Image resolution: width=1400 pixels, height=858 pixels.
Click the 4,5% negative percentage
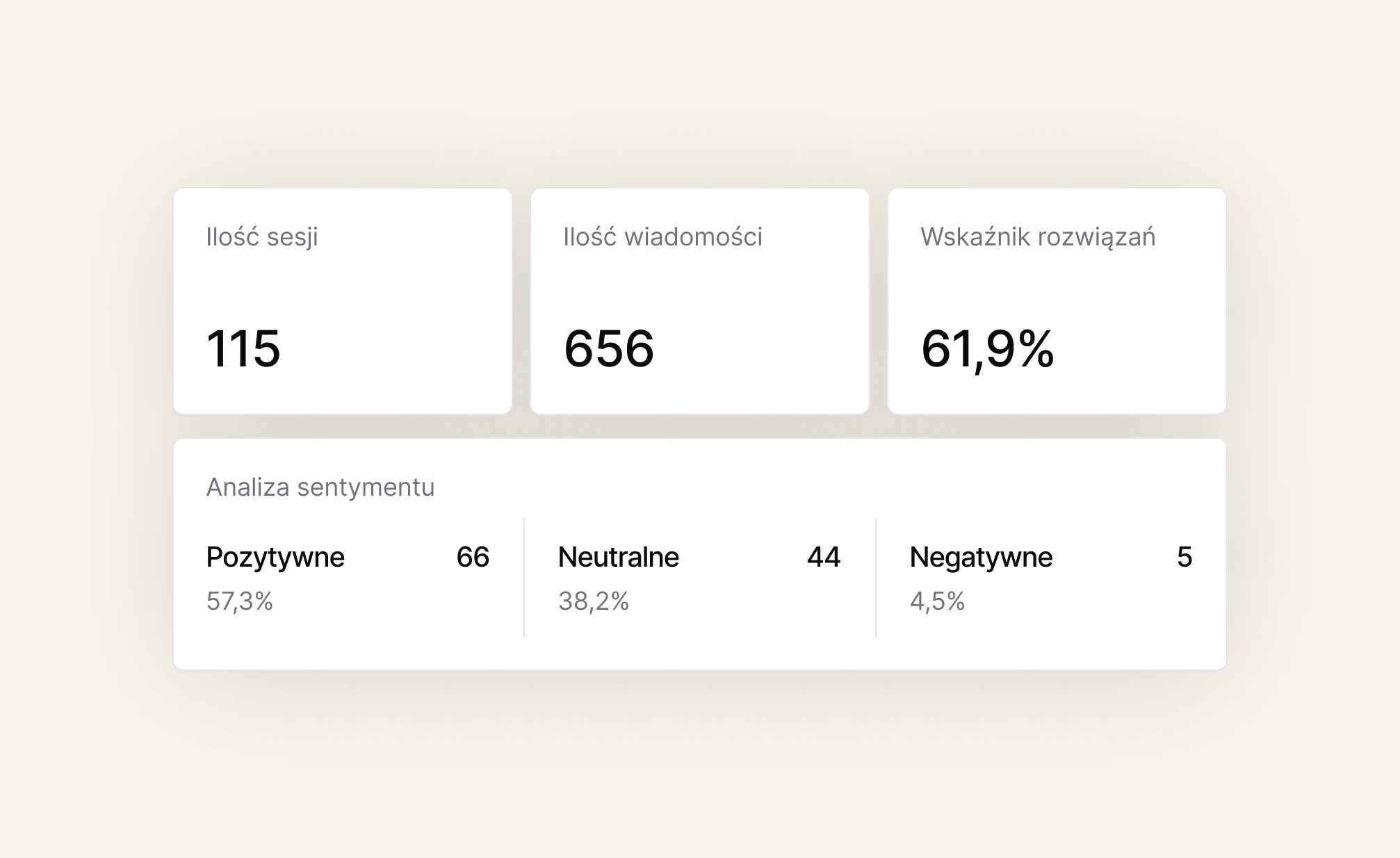click(x=937, y=601)
